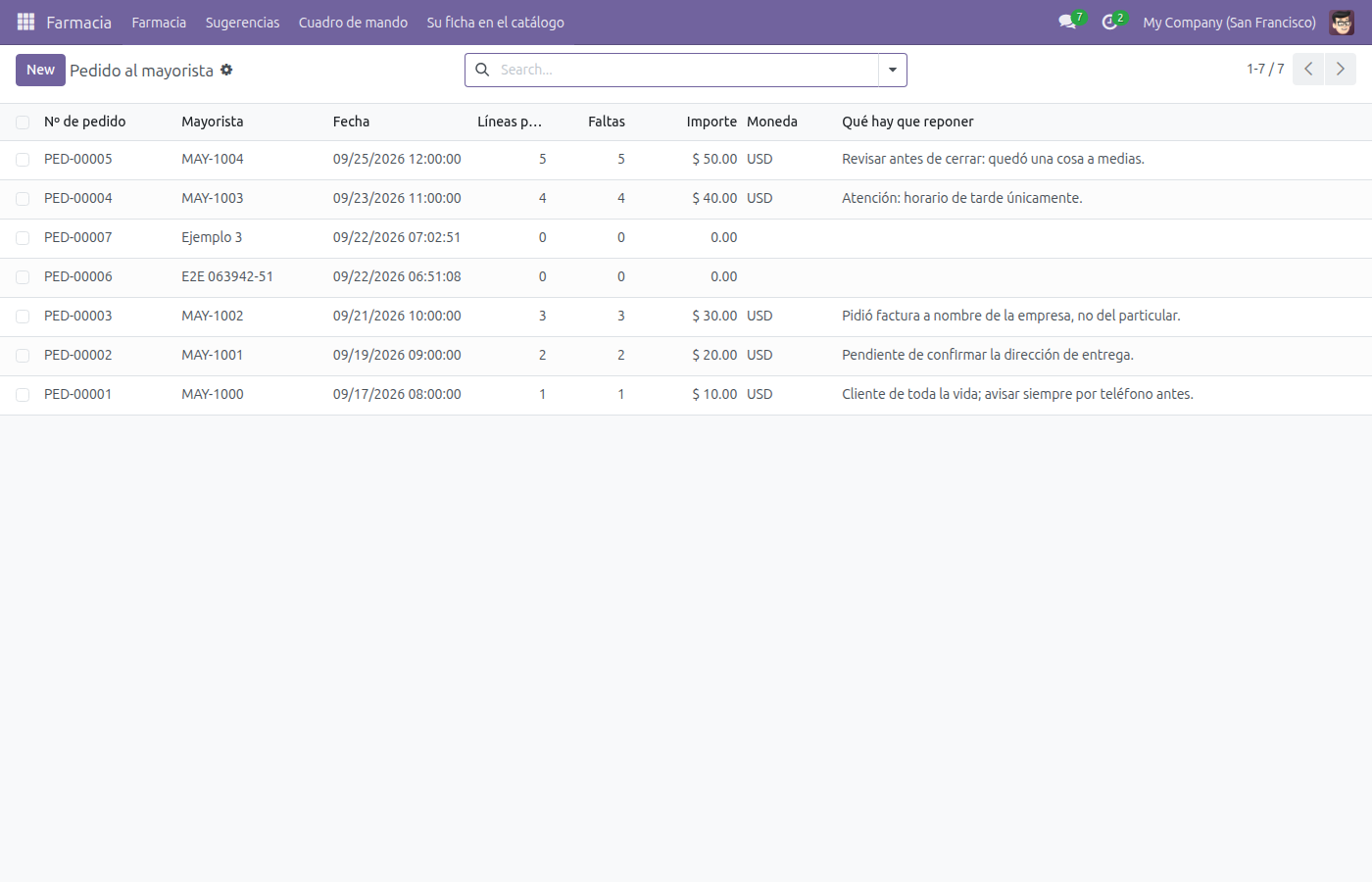Screen dimensions: 1372x882
Task: Tick the checkbox next to PED-00002
Action: [x=23, y=355]
